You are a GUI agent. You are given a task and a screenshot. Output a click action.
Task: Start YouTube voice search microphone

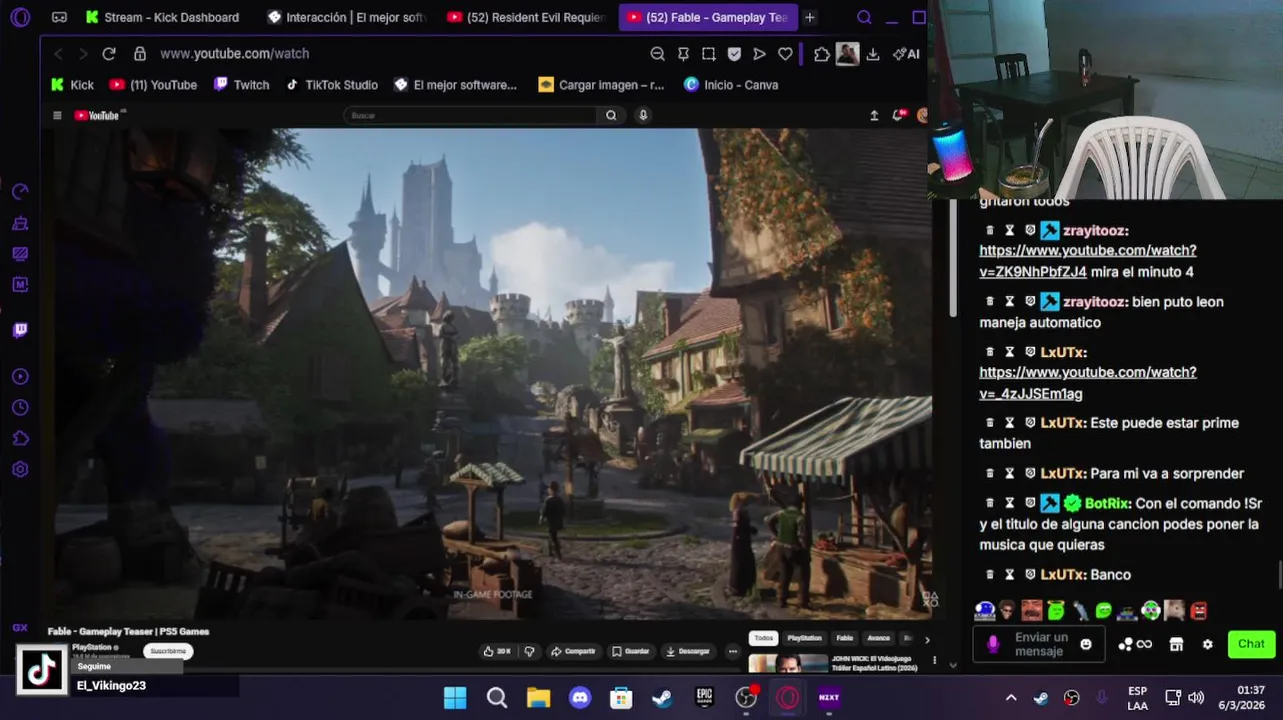pos(643,115)
